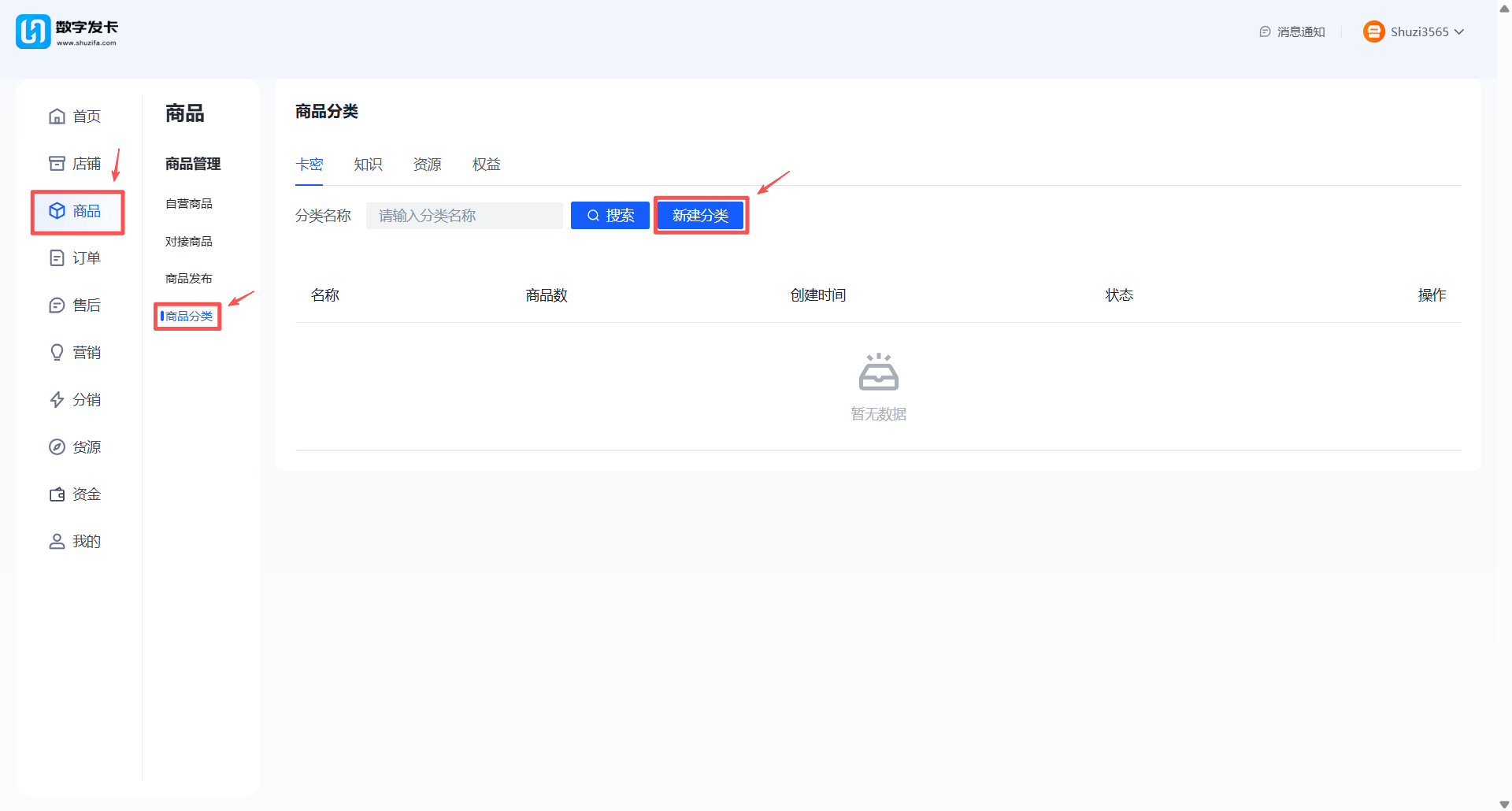Click the 商品管理 section heading
The image size is (1512, 811).
[193, 164]
